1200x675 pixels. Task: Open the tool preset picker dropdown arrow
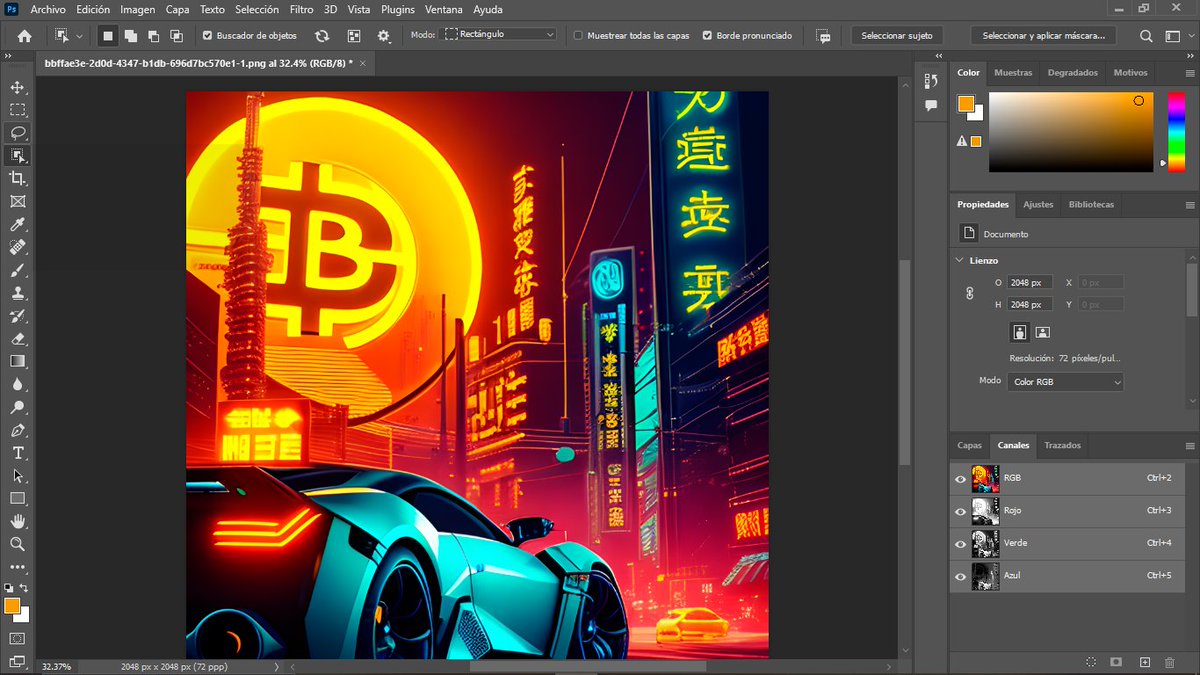point(80,36)
